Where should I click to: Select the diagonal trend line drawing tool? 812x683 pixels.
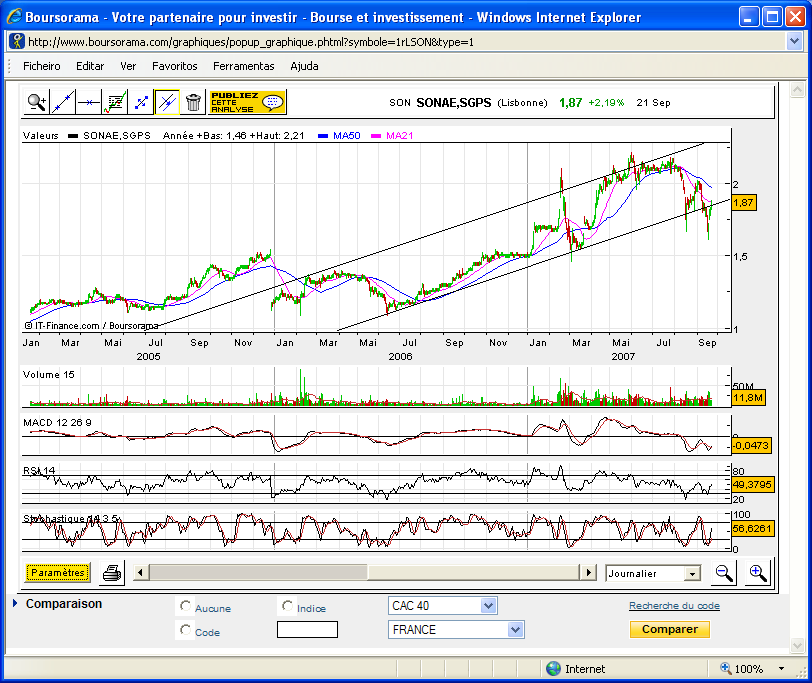click(x=63, y=101)
